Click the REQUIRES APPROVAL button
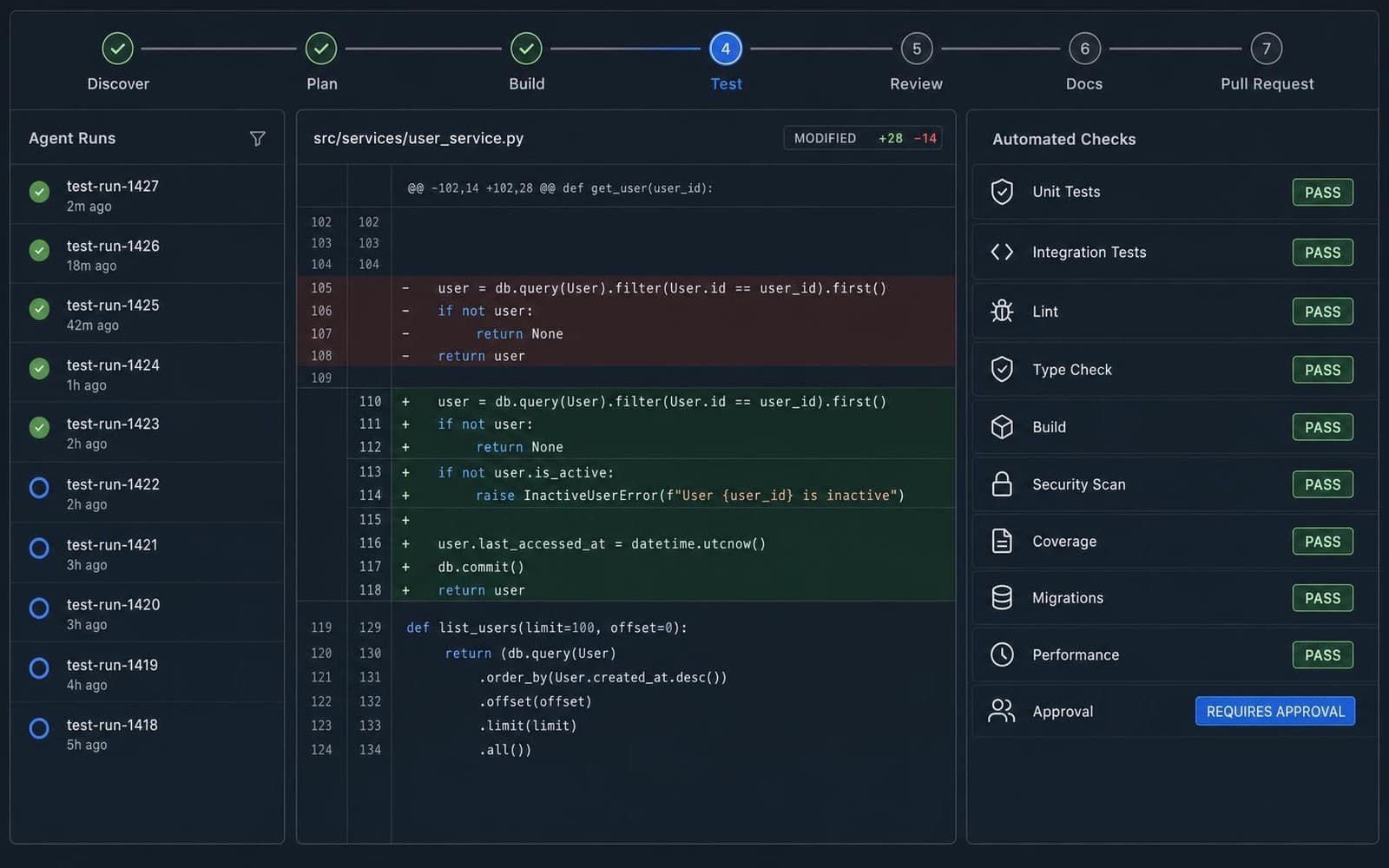 point(1274,711)
